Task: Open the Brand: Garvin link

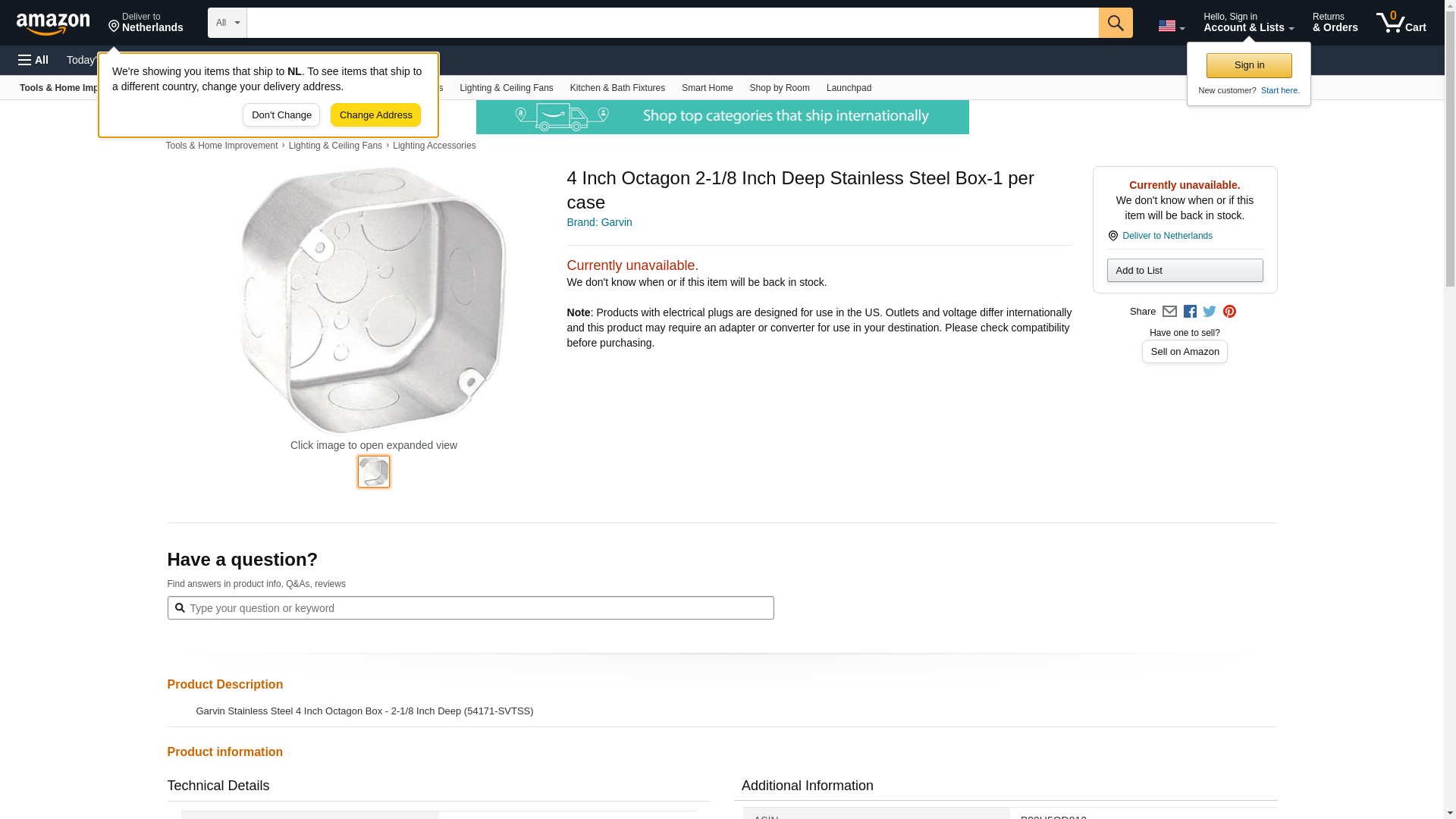Action: 599,222
